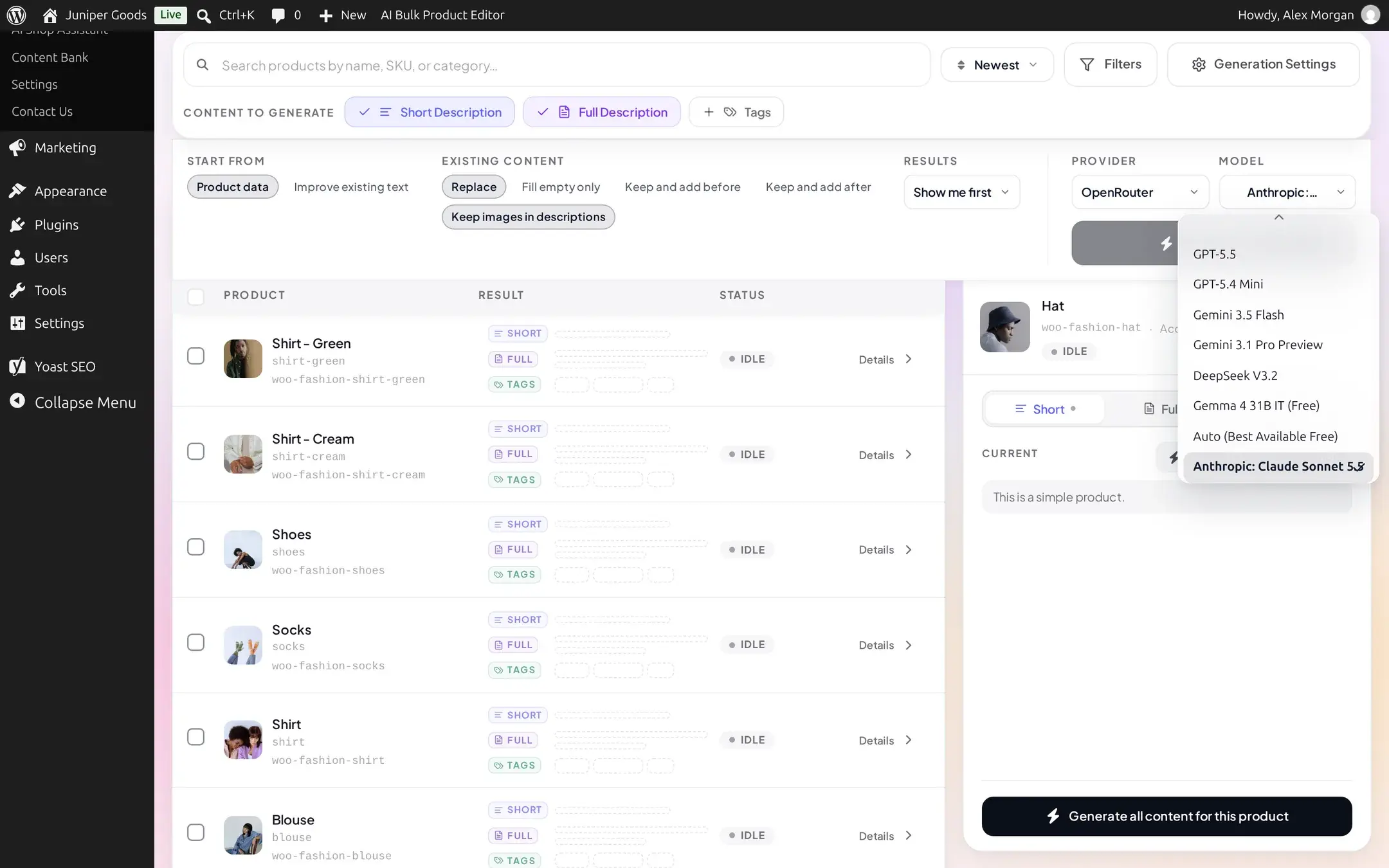
Task: Tick the Shirt - Cream checkbox
Action: coord(195,451)
